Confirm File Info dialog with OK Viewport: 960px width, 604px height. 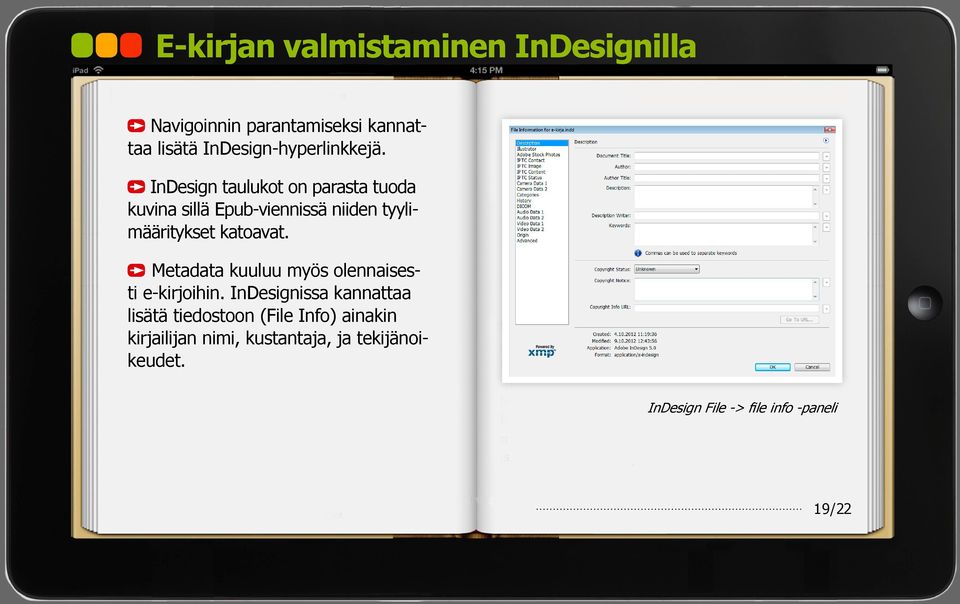coord(773,367)
